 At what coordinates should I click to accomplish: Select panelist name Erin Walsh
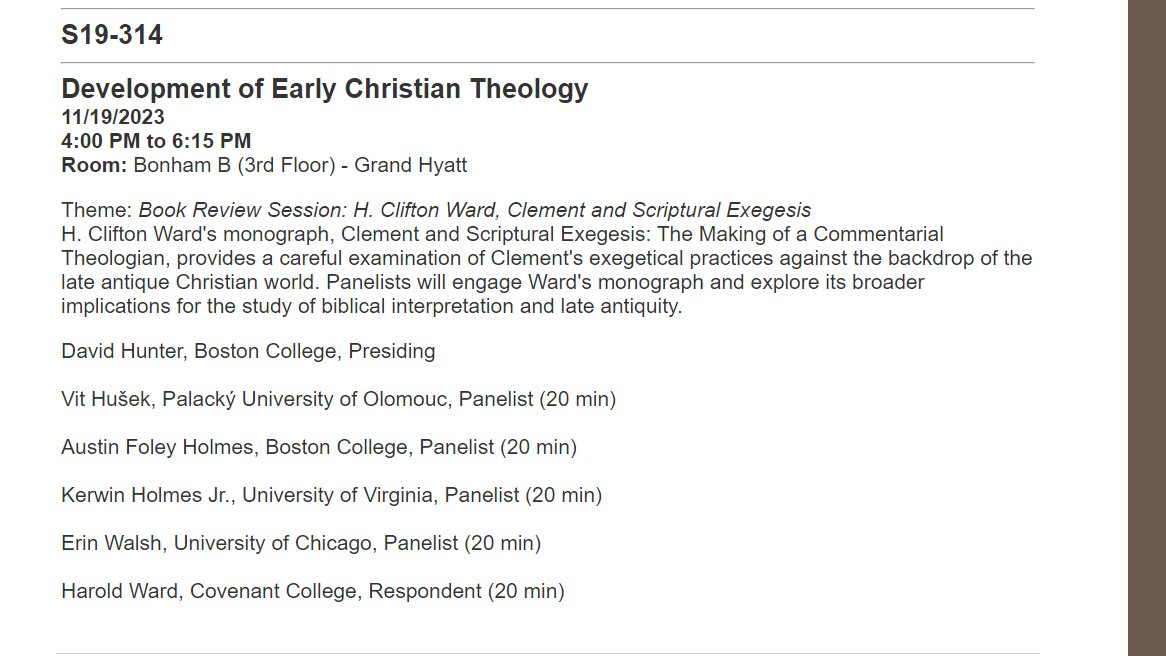coord(112,543)
